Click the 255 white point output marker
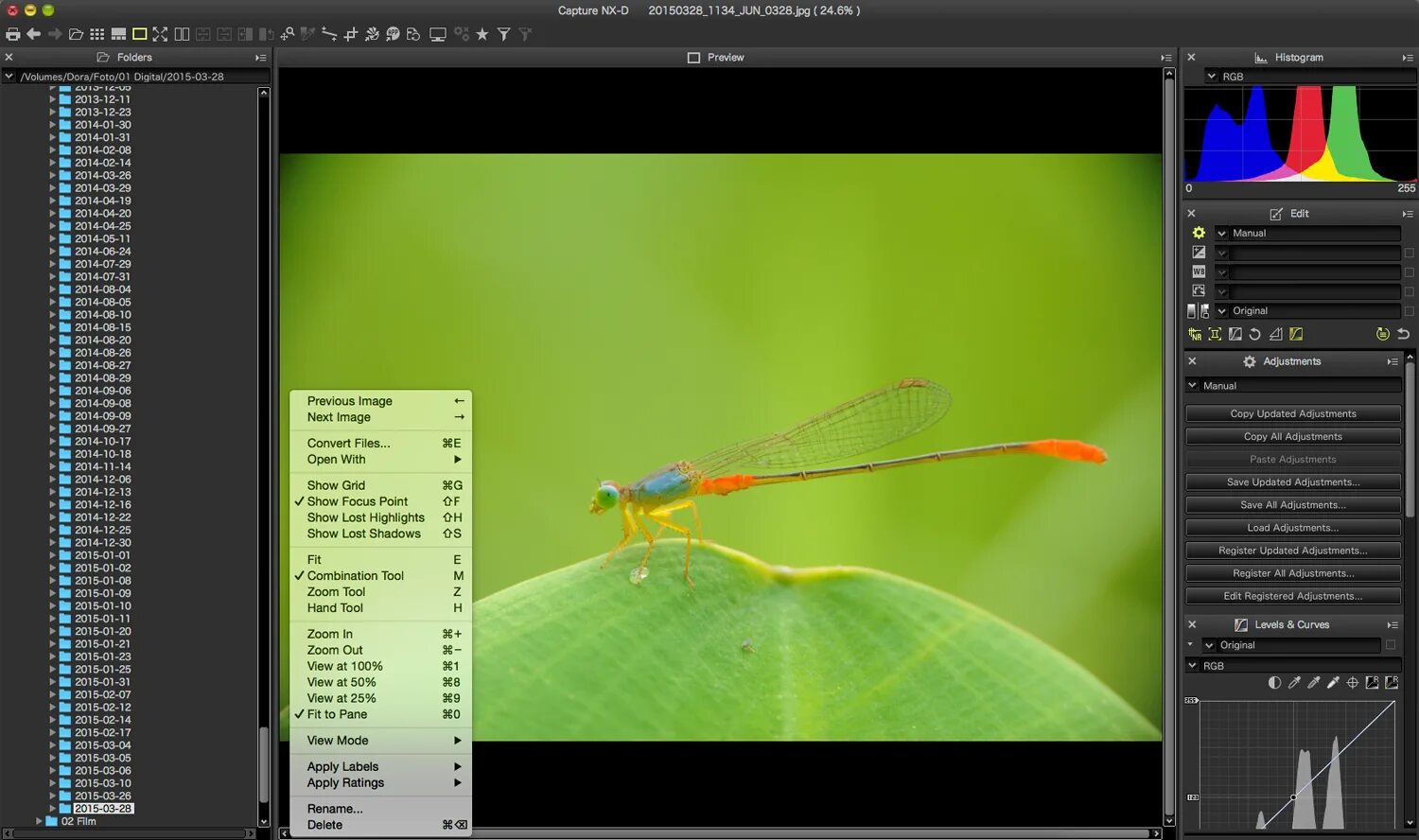This screenshot has height=840, width=1419. coord(1192,700)
